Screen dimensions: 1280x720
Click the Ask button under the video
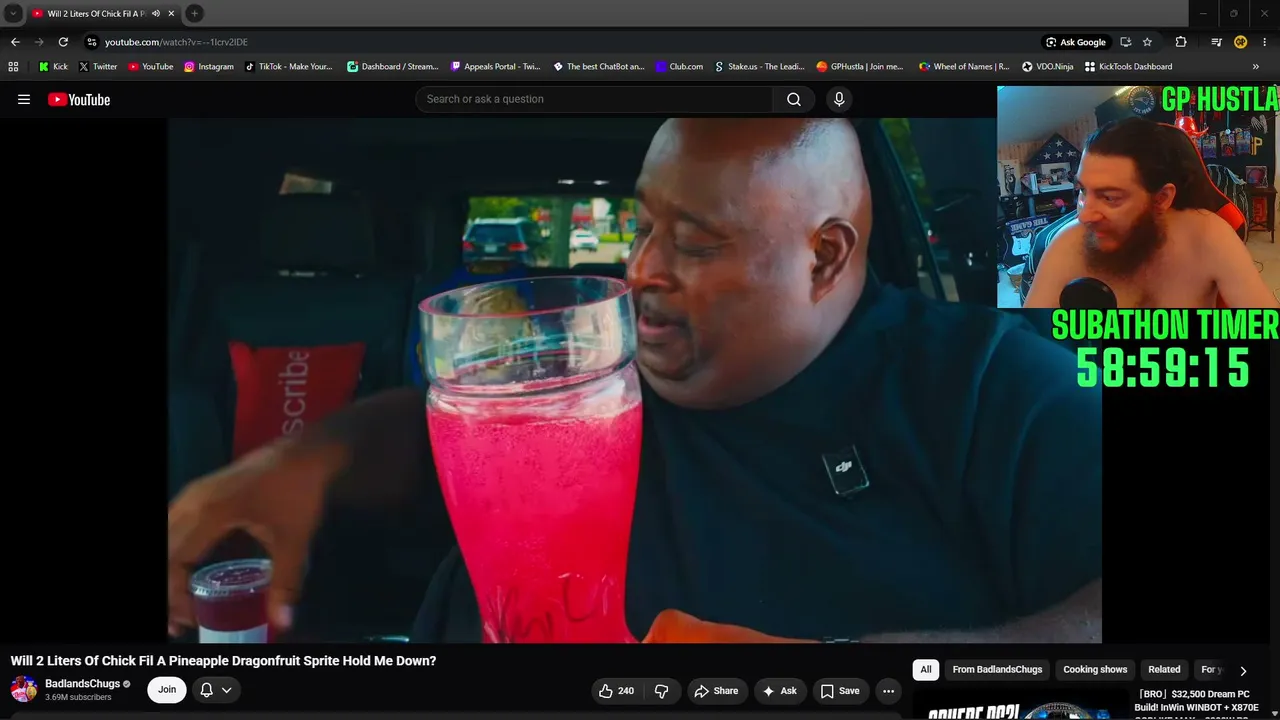click(x=779, y=691)
